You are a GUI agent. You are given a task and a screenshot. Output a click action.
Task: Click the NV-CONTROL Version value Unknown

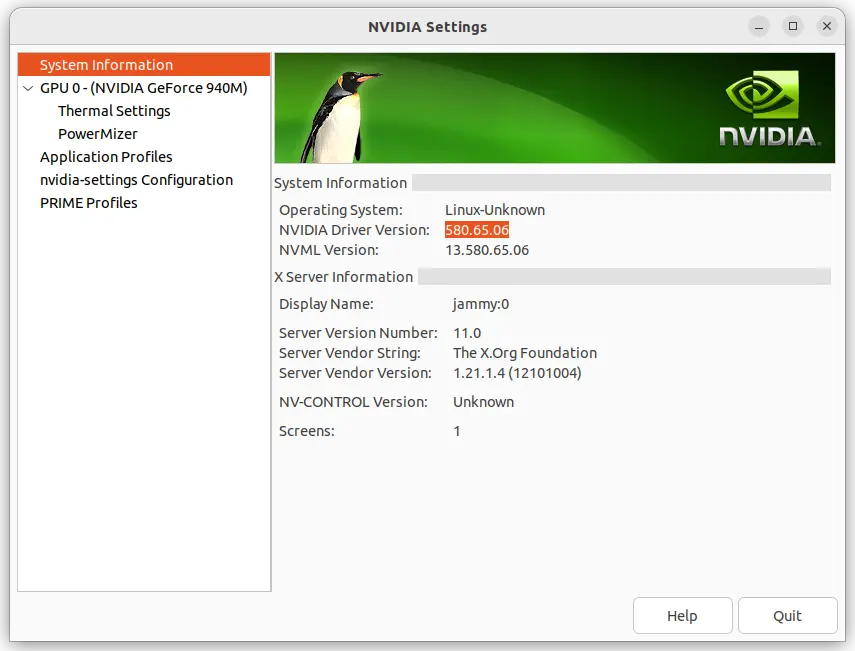click(483, 402)
